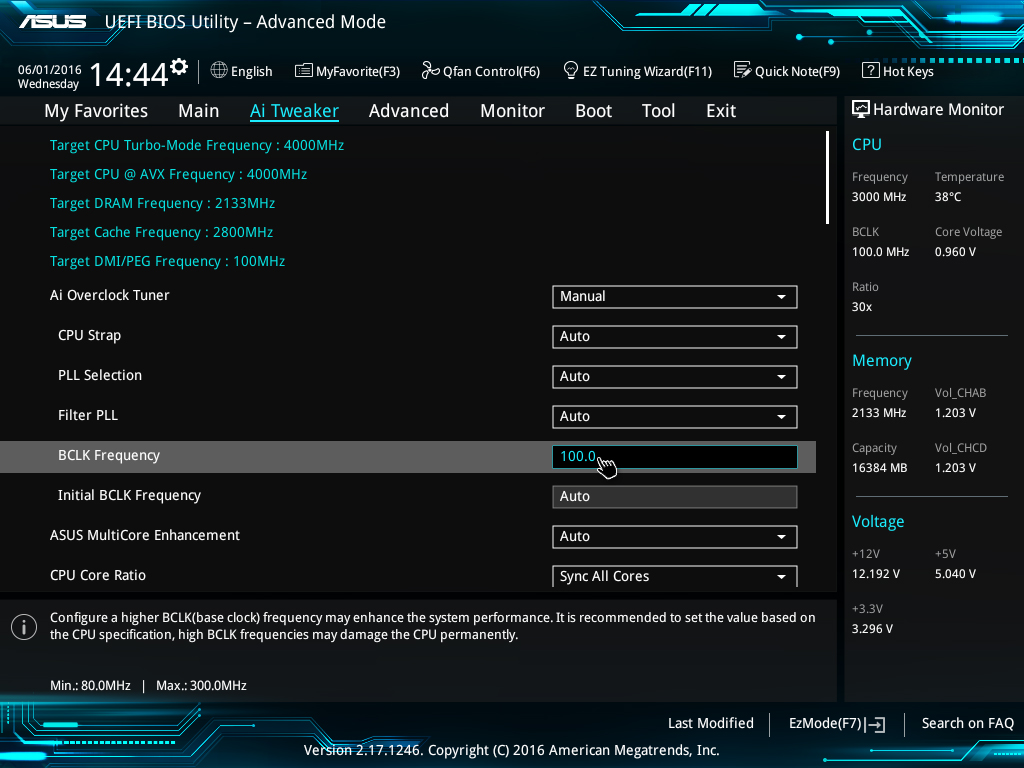This screenshot has height=768, width=1024.
Task: Click Target CPU @ AVX Frequency line
Action: tap(178, 174)
